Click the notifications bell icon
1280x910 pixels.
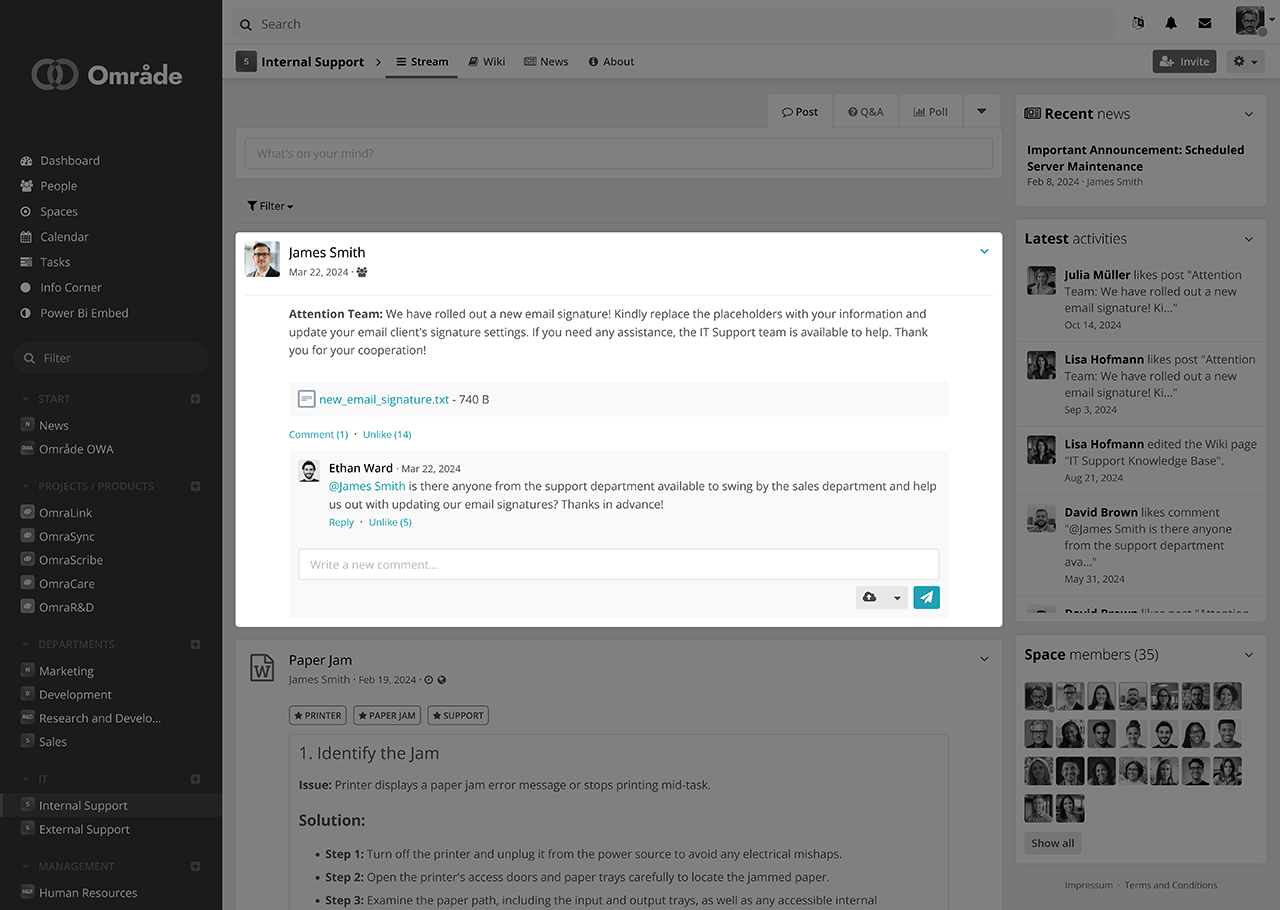pyautogui.click(x=1171, y=24)
